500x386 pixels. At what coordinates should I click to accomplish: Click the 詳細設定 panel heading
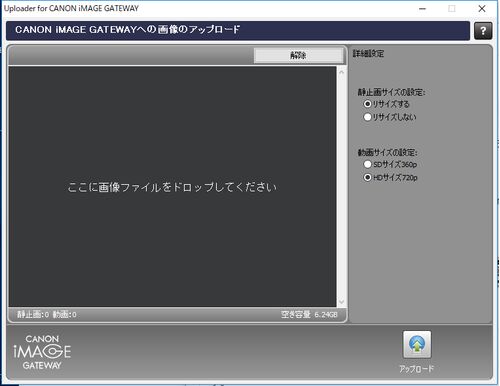[368, 54]
